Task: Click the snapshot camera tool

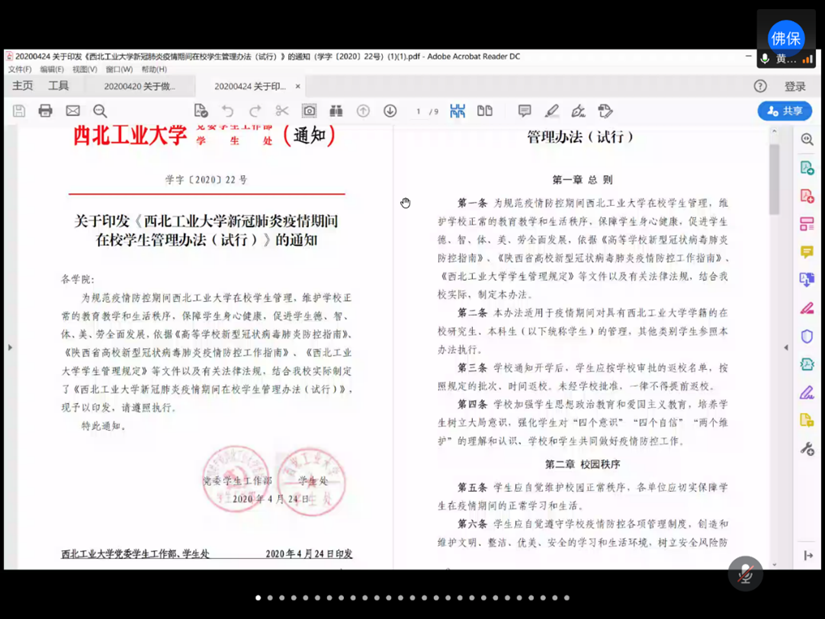Action: click(309, 111)
